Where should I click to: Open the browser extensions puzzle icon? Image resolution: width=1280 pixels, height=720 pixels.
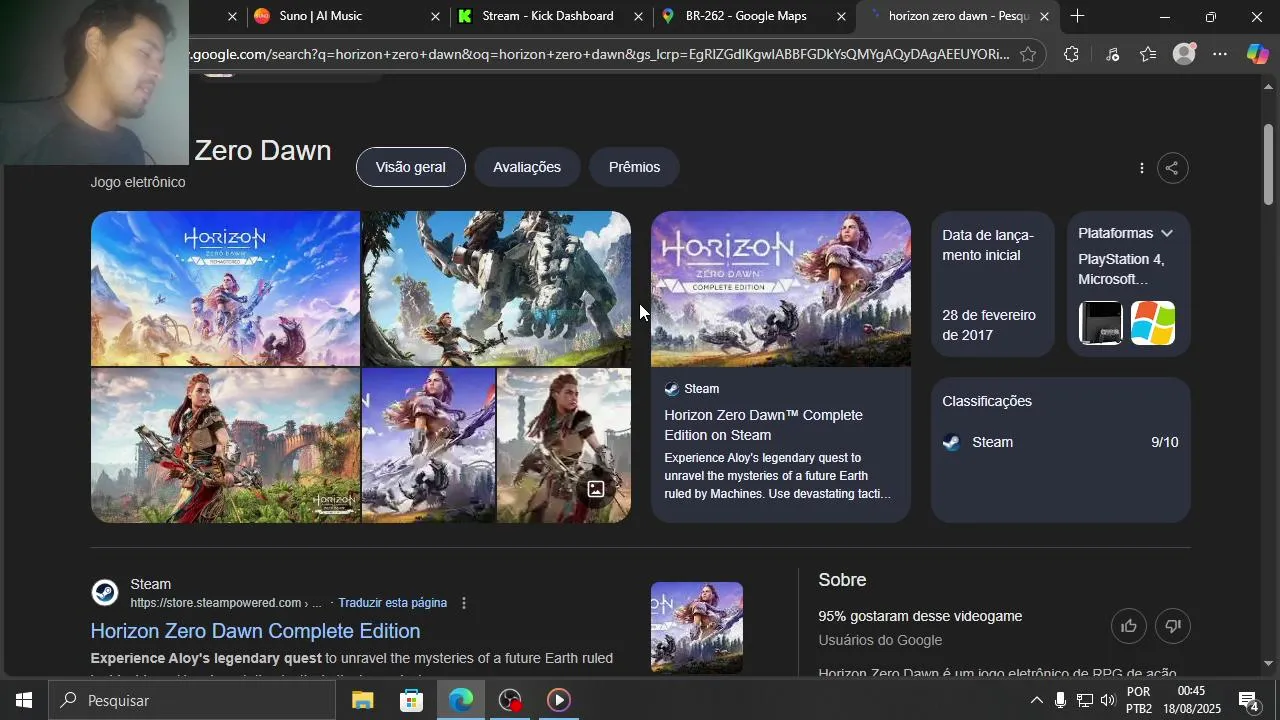point(1071,54)
